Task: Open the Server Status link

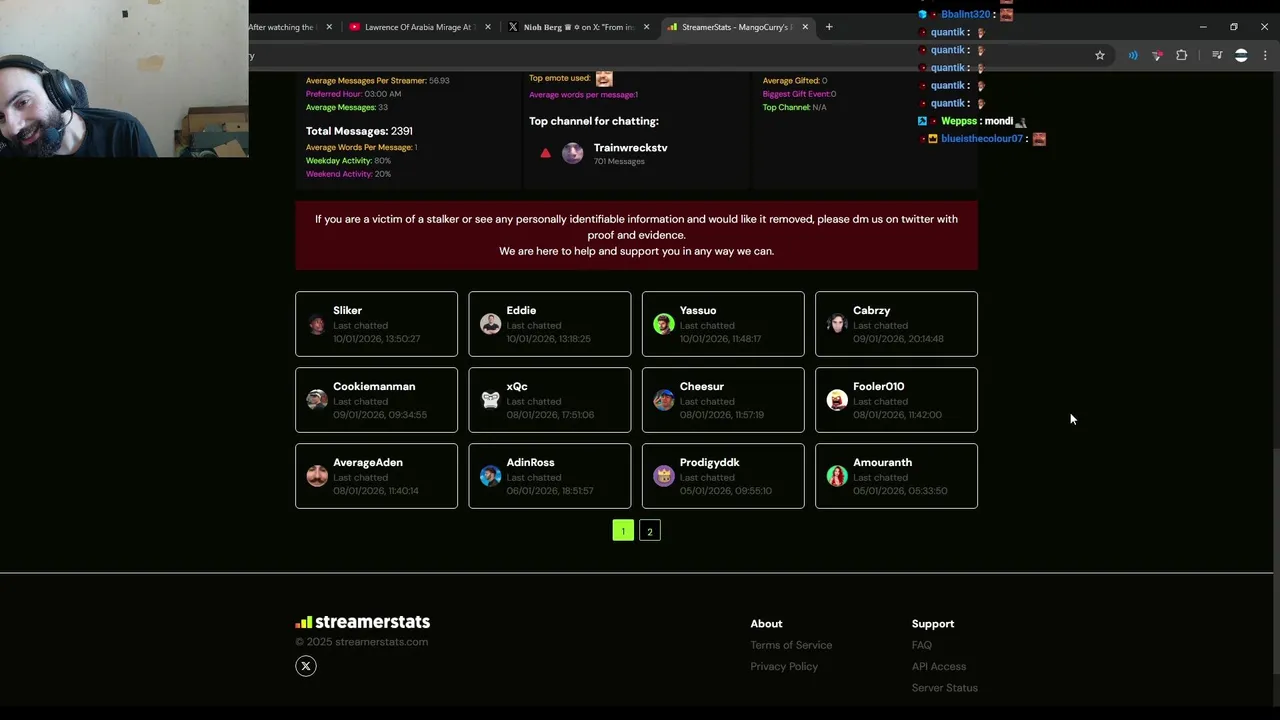Action: point(945,688)
